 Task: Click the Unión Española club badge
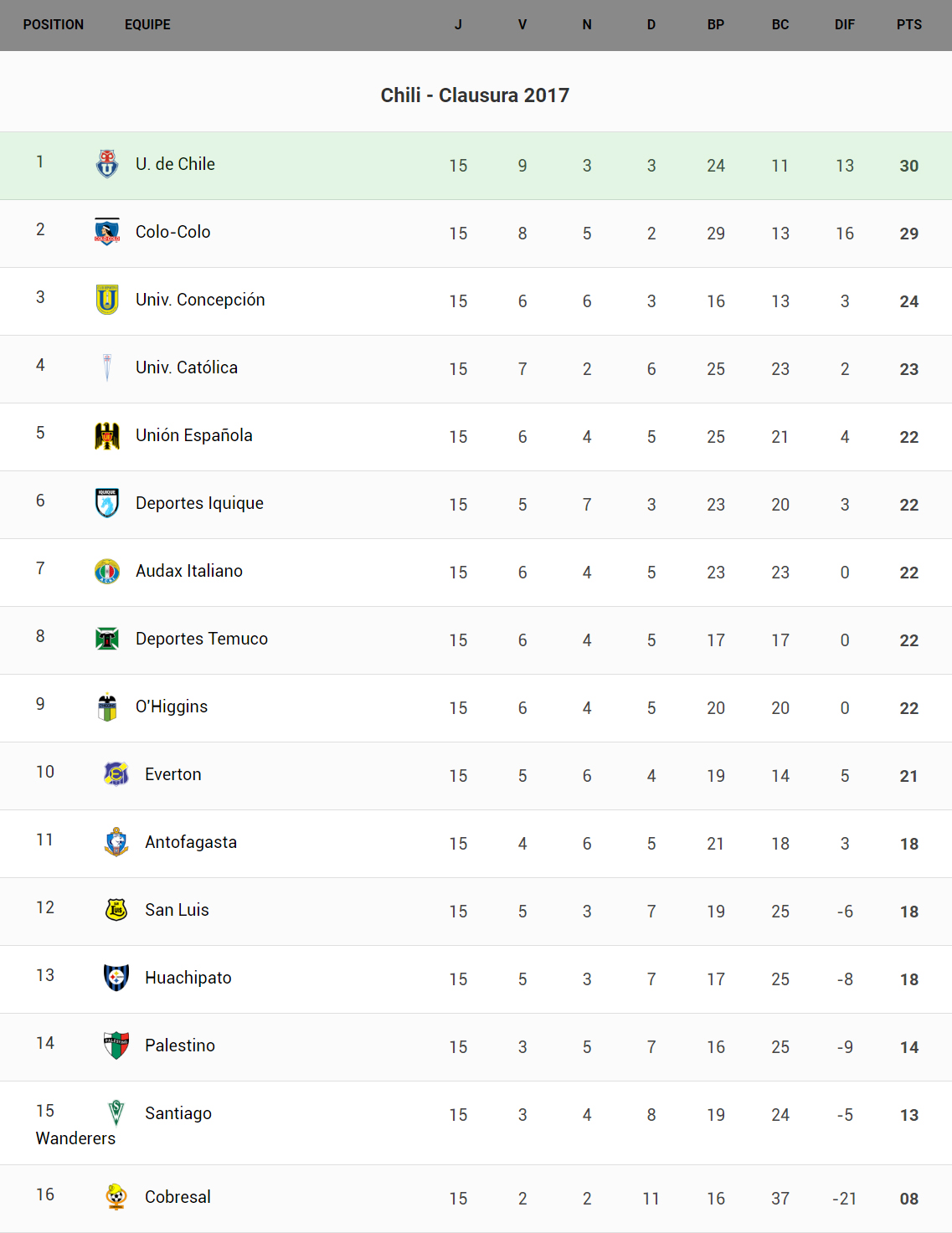tap(107, 435)
